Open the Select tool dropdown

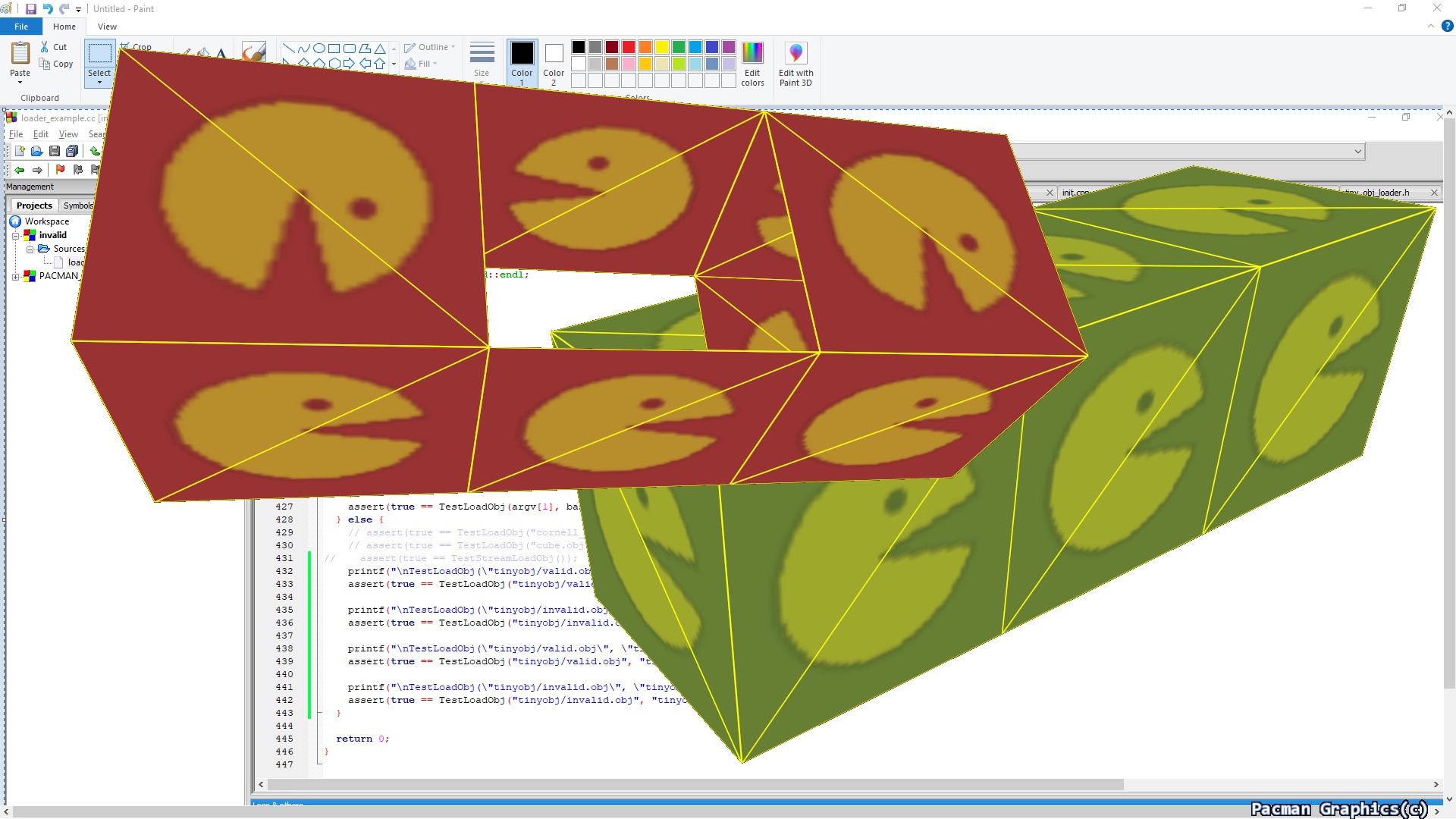[x=99, y=81]
